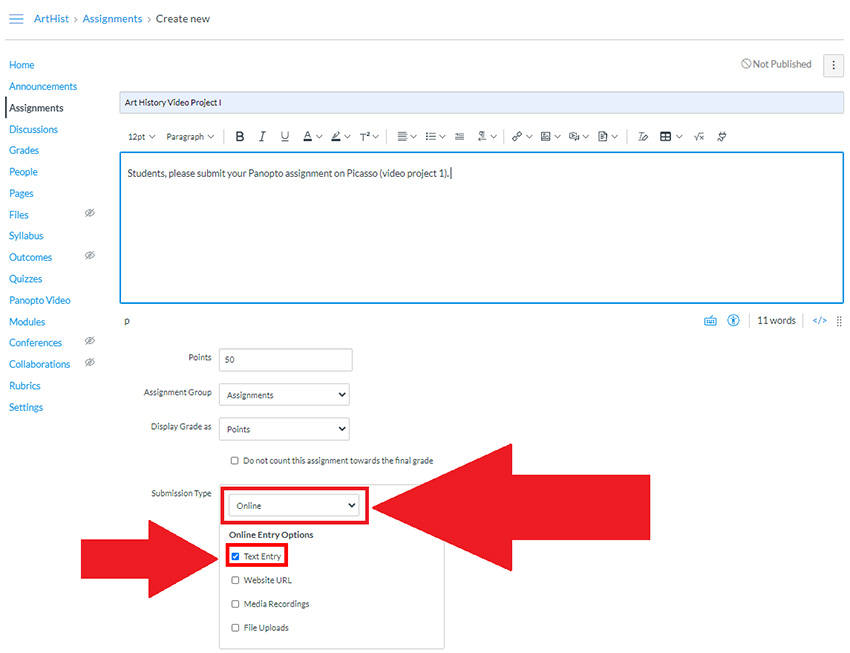The image size is (850, 653).
Task: Open Panopto Video in course navigation
Action: [40, 300]
